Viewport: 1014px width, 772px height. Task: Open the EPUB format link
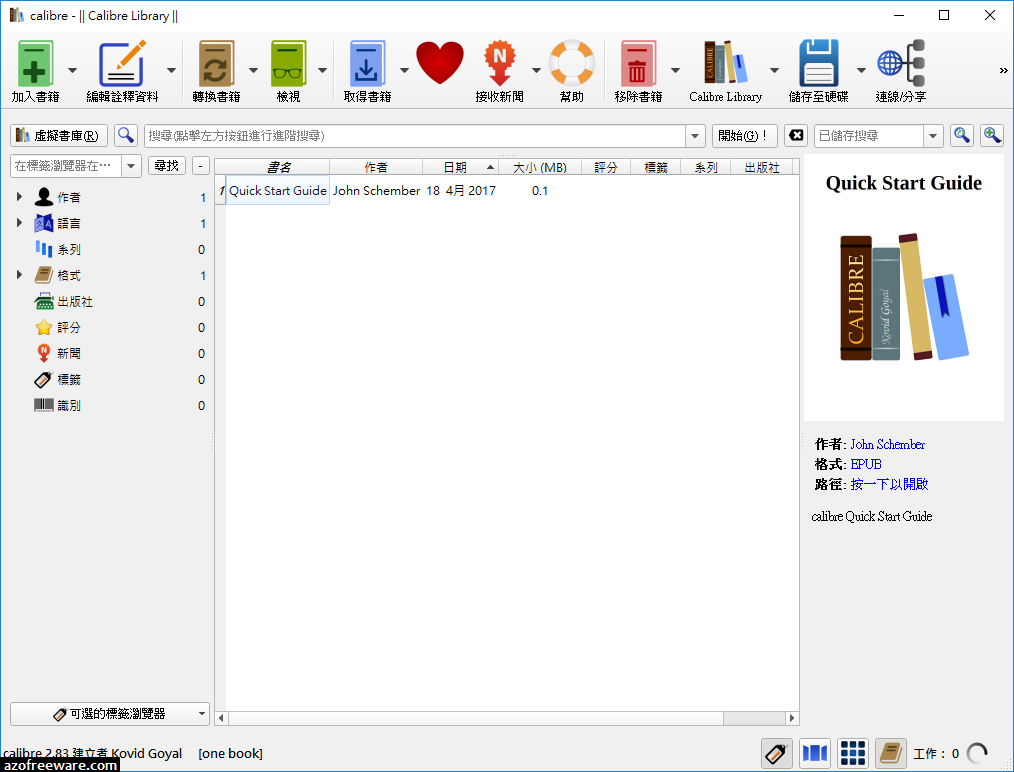pos(866,464)
